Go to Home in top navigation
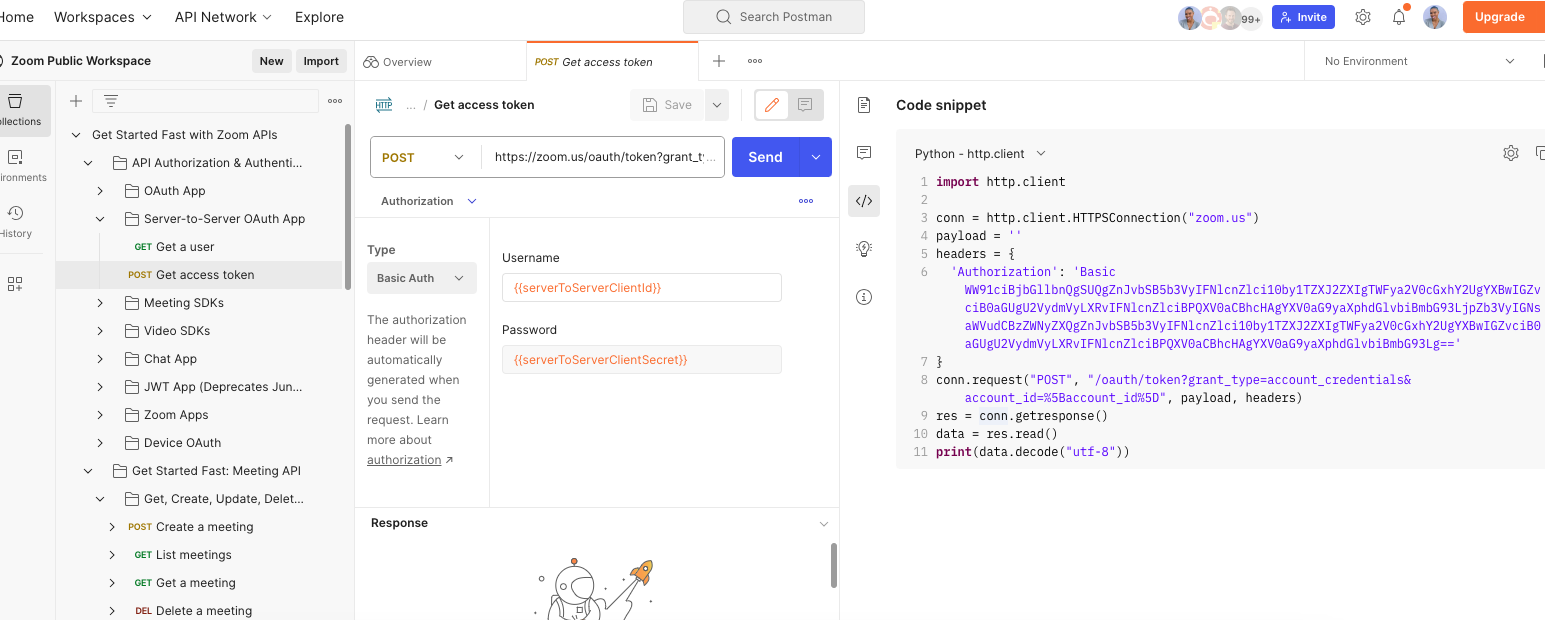The height and width of the screenshot is (620, 1545). pyautogui.click(x=16, y=17)
